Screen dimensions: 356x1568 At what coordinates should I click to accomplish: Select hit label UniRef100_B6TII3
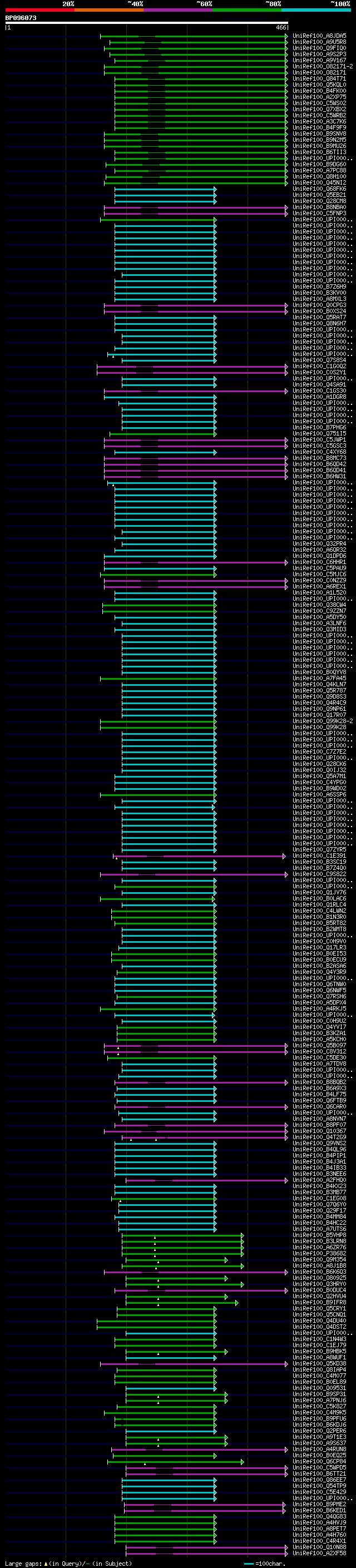click(x=319, y=152)
